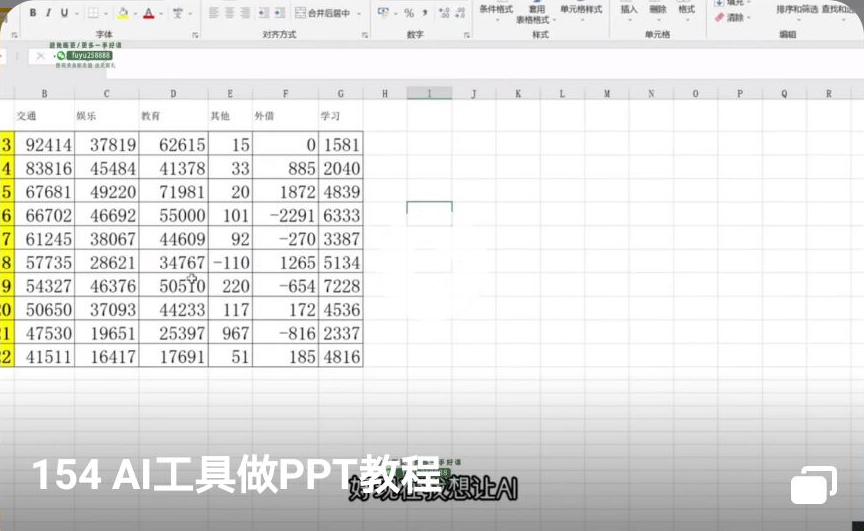Click the percent style button
864x531 pixels.
(409, 13)
